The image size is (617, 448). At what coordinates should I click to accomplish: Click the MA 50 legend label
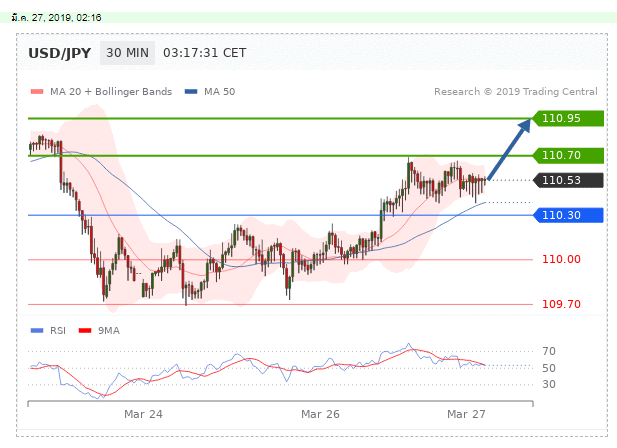[x=219, y=92]
